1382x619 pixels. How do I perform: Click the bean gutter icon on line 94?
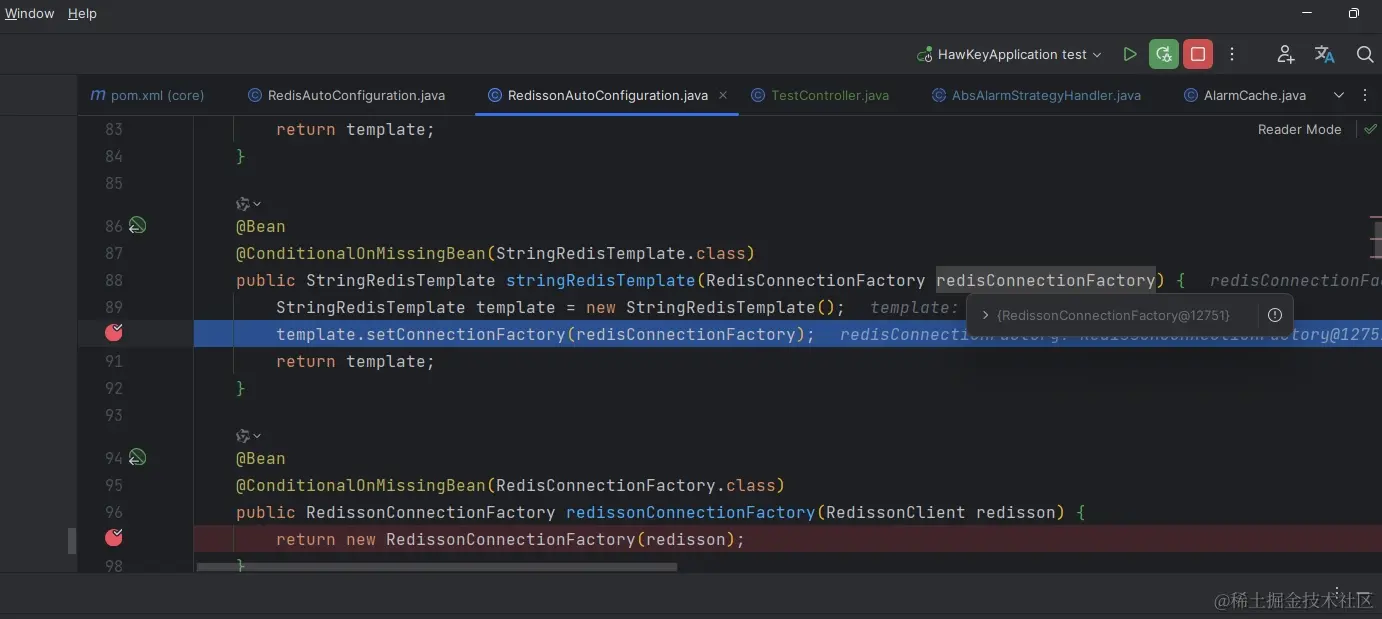click(x=137, y=458)
